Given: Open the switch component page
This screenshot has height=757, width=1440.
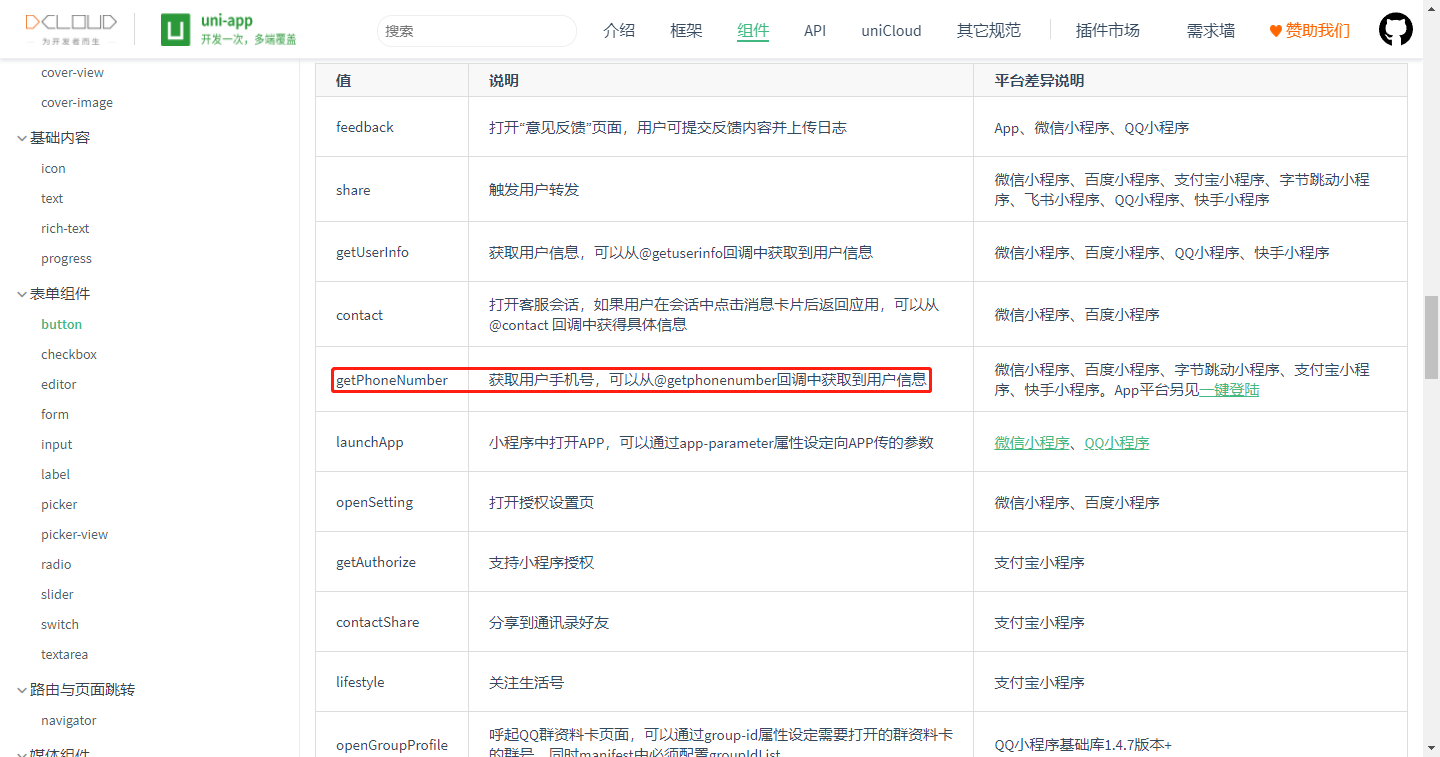Looking at the screenshot, I should point(59,624).
